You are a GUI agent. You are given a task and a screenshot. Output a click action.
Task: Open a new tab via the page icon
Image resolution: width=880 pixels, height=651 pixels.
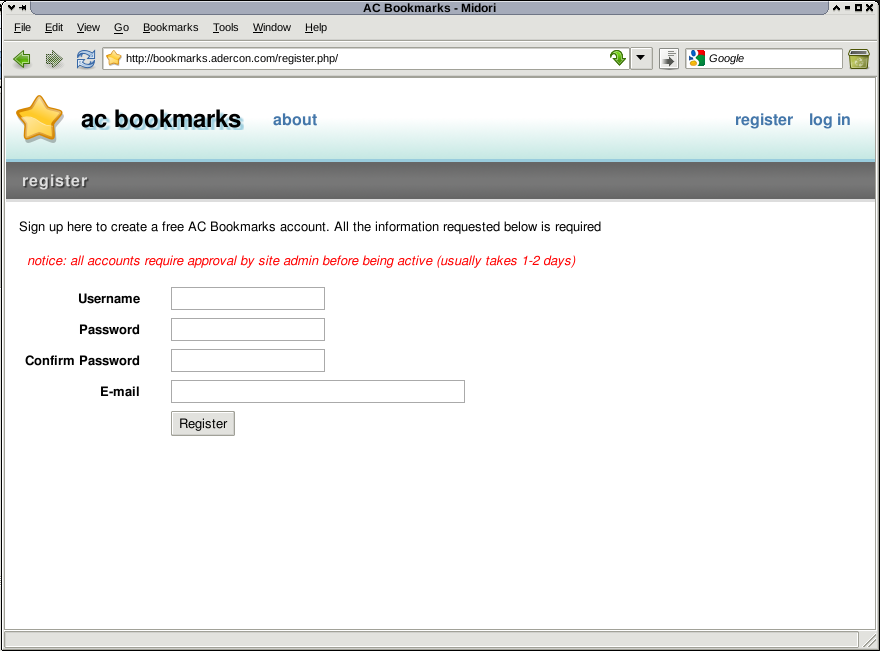pyautogui.click(x=668, y=58)
